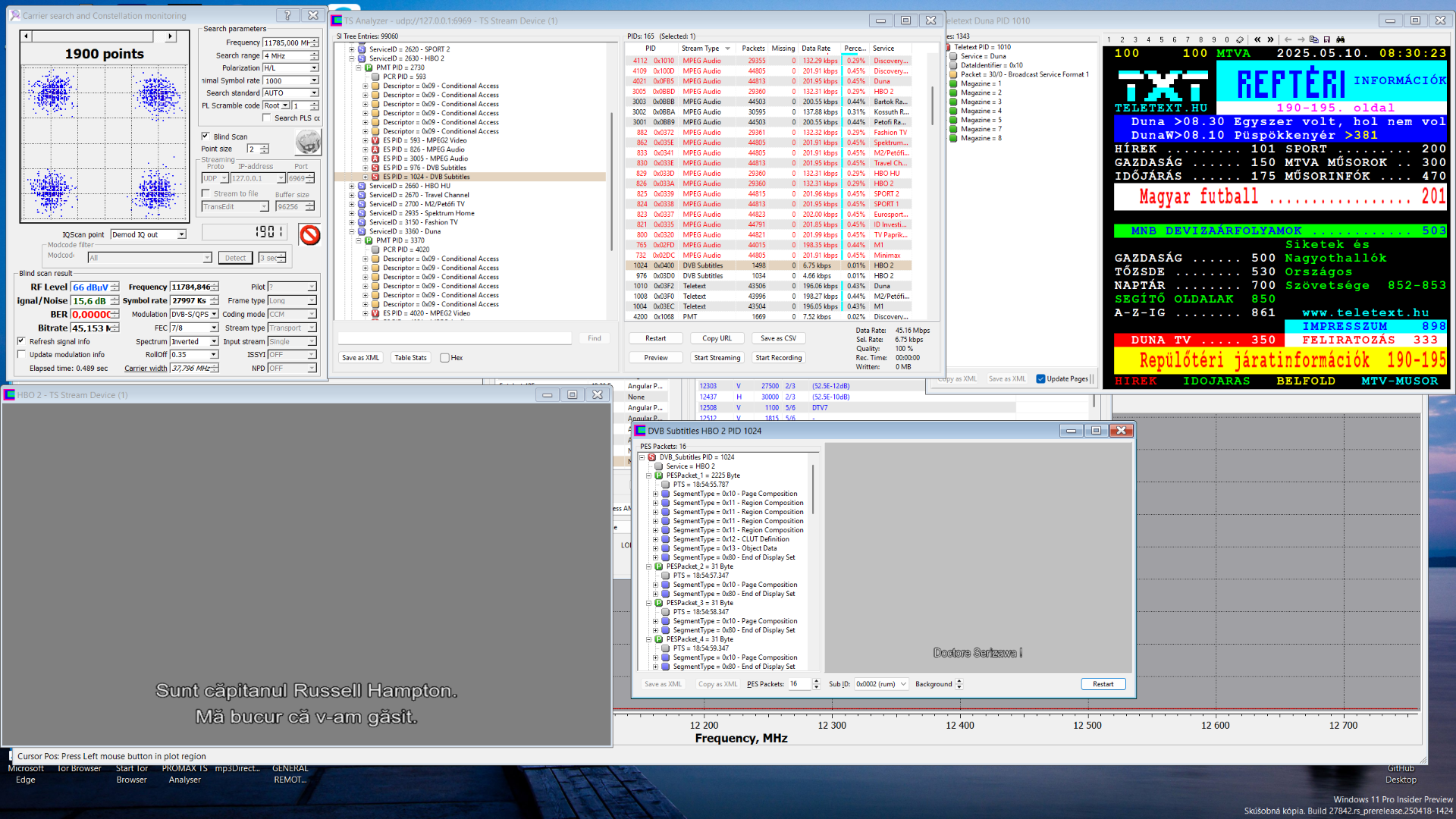Select the 'ES PID = 826 - MPEG Audio' node
This screenshot has width=1456, height=819.
pos(425,149)
